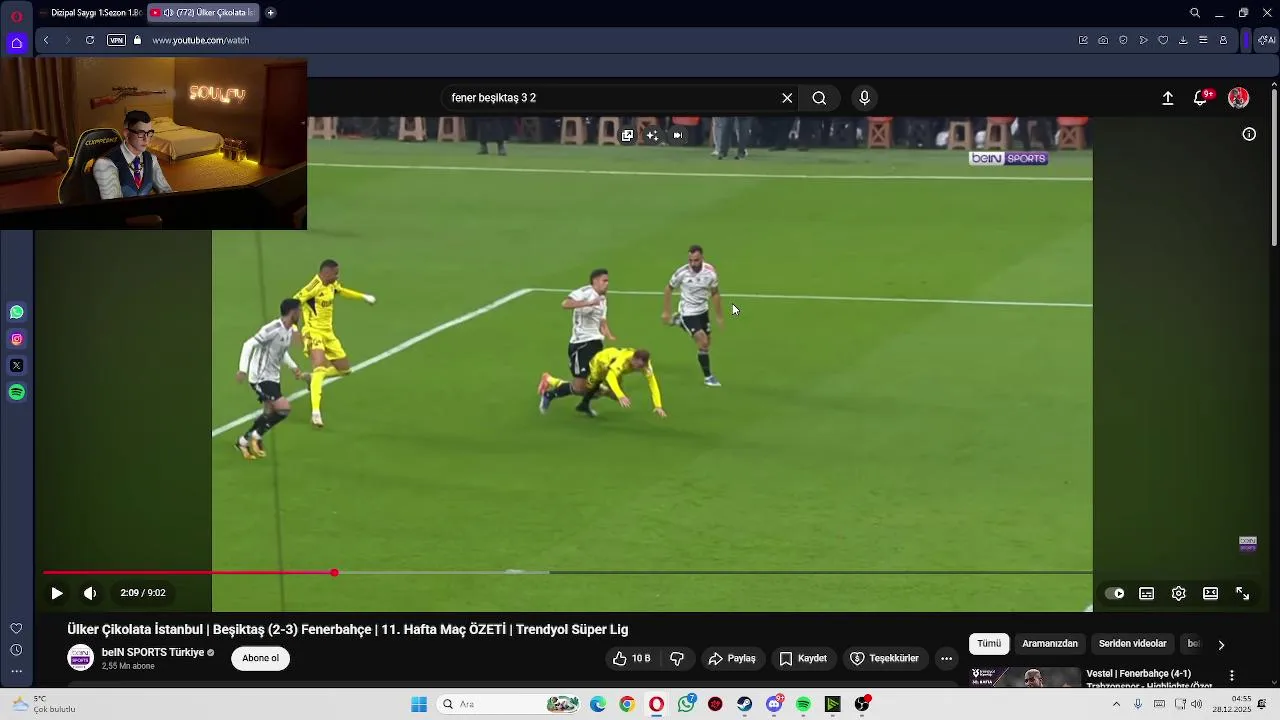Open Instagram in the Opera sidebar
The width and height of the screenshot is (1280, 720).
pos(17,339)
